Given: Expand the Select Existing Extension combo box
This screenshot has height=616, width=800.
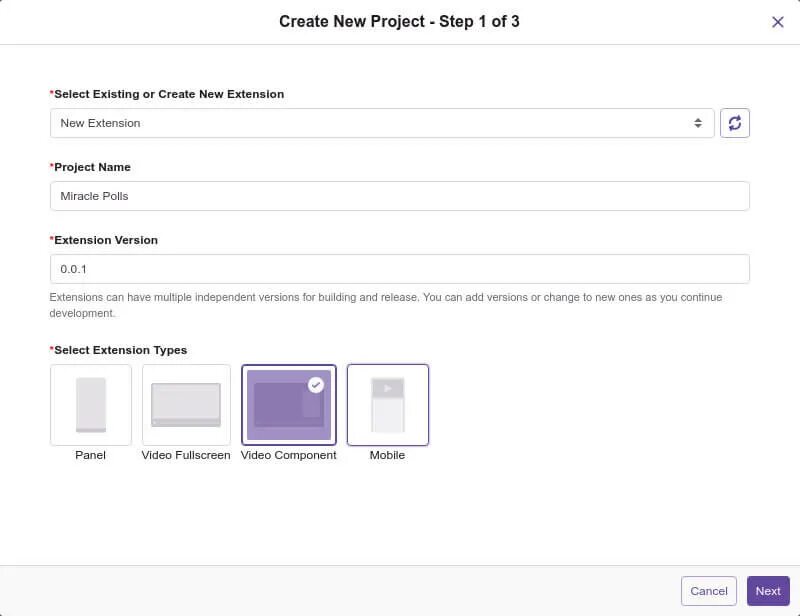Looking at the screenshot, I should pos(380,123).
